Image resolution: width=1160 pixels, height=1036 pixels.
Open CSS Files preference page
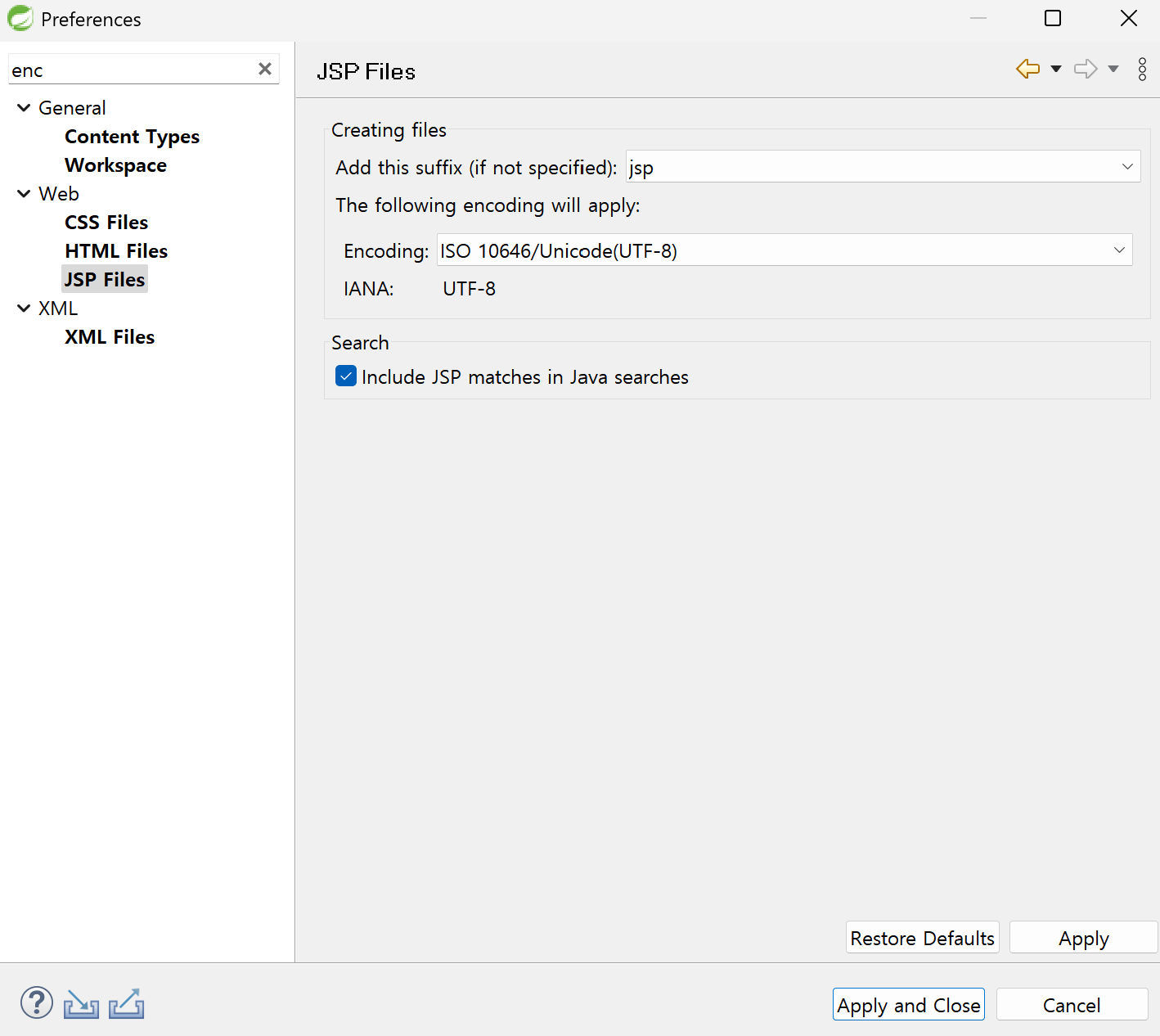pos(106,223)
